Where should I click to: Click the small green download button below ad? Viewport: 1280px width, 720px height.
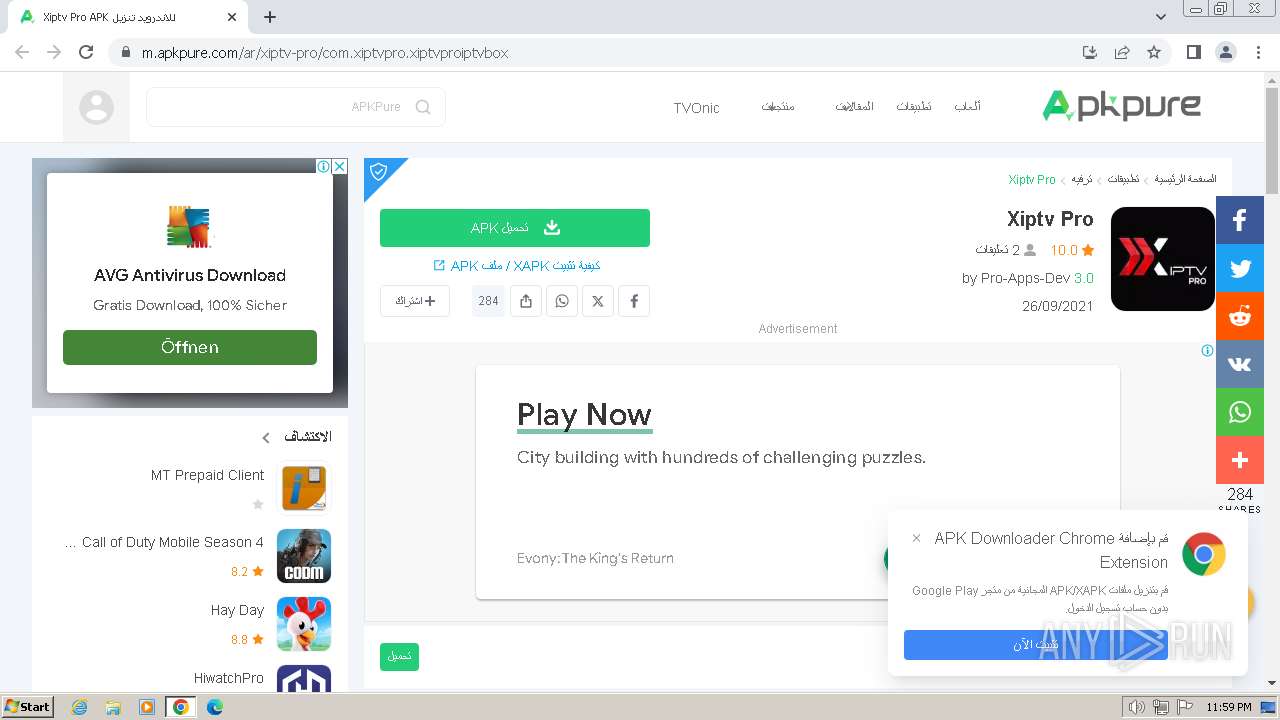click(399, 656)
